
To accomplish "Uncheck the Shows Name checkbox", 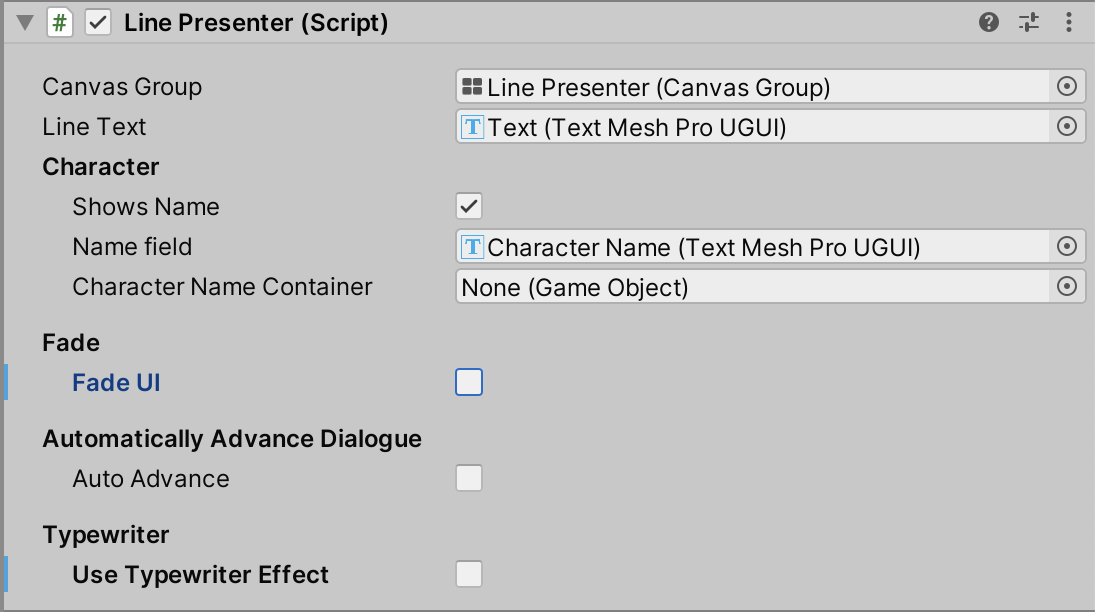I will pyautogui.click(x=469, y=207).
